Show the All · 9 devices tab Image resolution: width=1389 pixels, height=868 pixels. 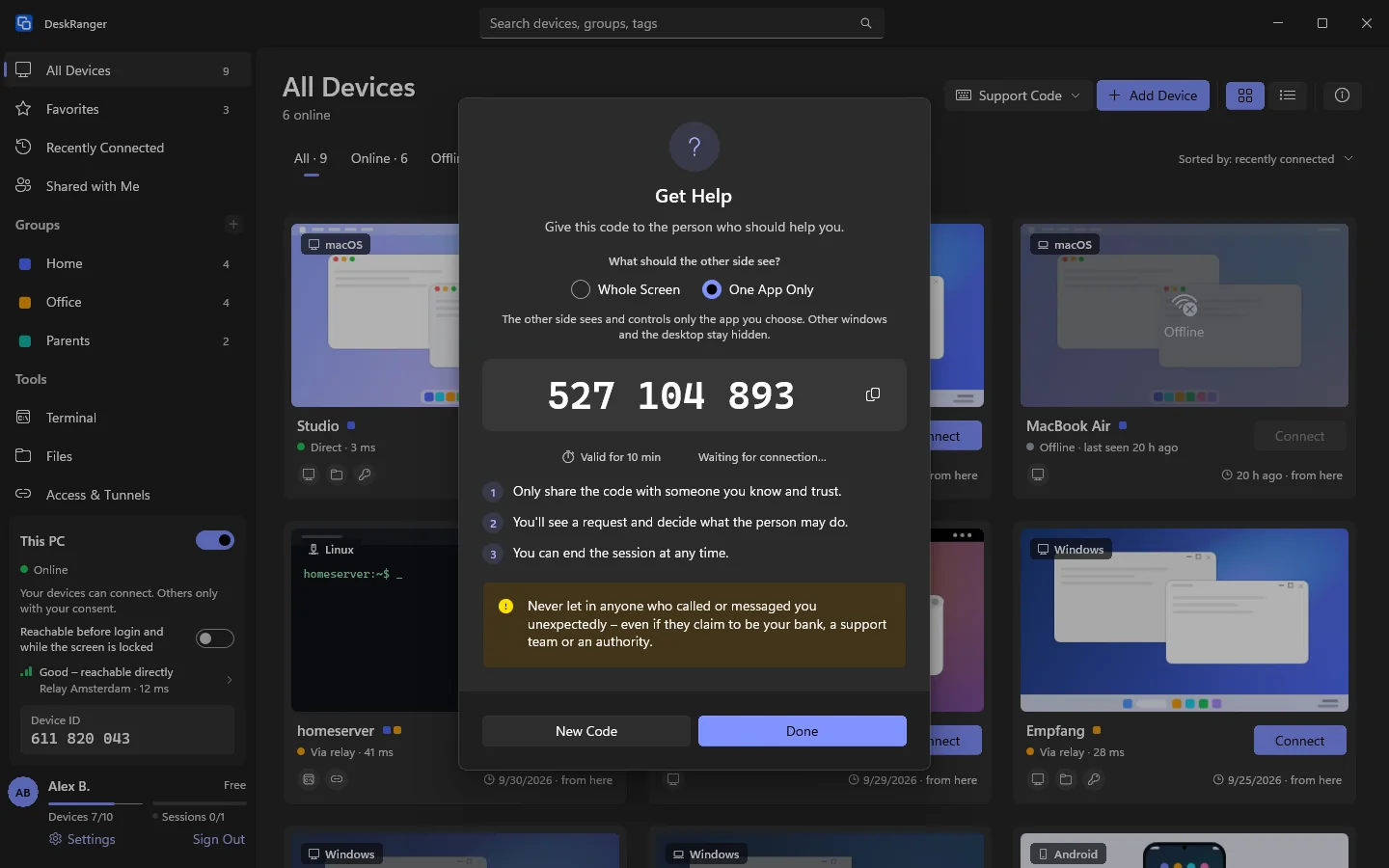[311, 158]
